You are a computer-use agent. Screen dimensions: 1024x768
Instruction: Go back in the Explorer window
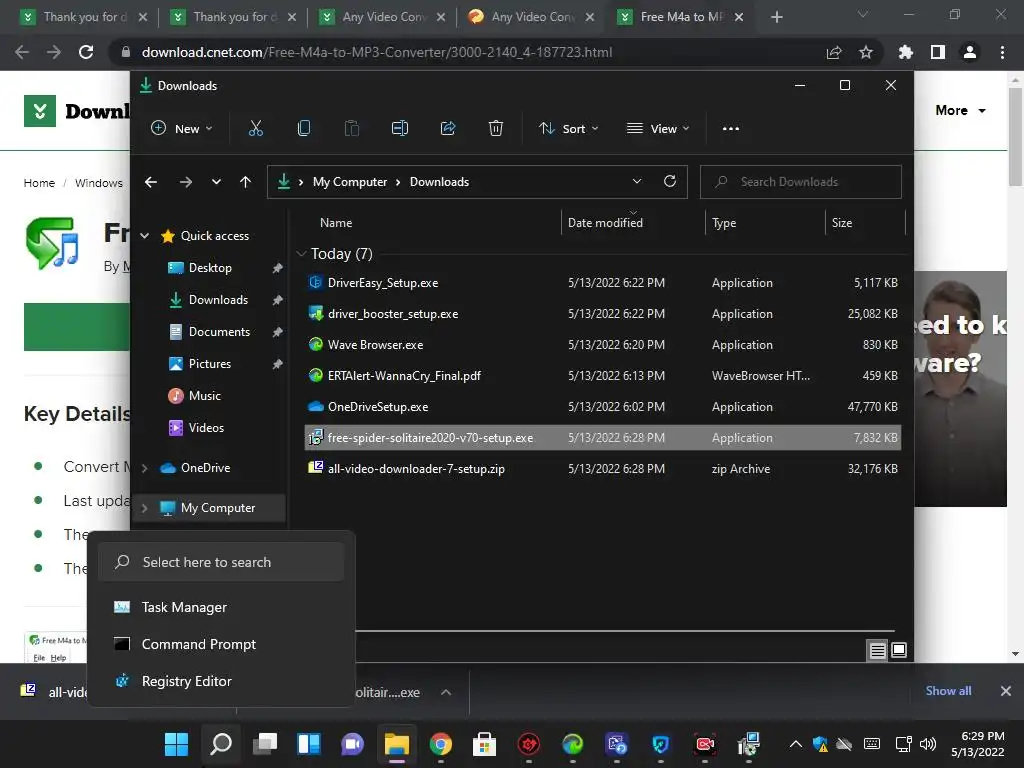click(151, 182)
